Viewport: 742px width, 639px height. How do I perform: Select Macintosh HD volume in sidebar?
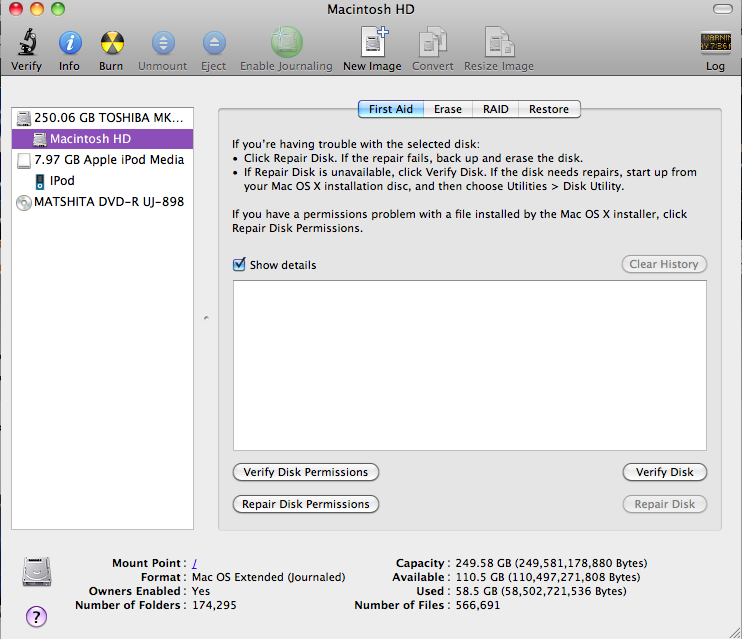pyautogui.click(x=102, y=139)
